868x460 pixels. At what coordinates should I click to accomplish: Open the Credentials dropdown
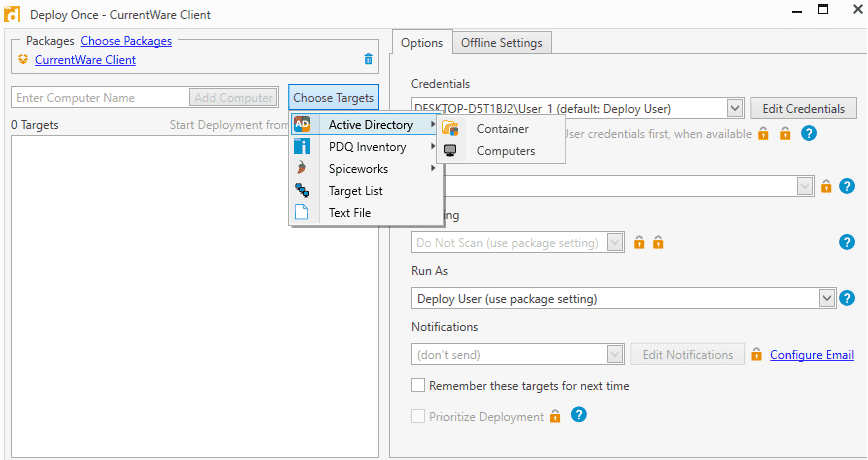735,108
